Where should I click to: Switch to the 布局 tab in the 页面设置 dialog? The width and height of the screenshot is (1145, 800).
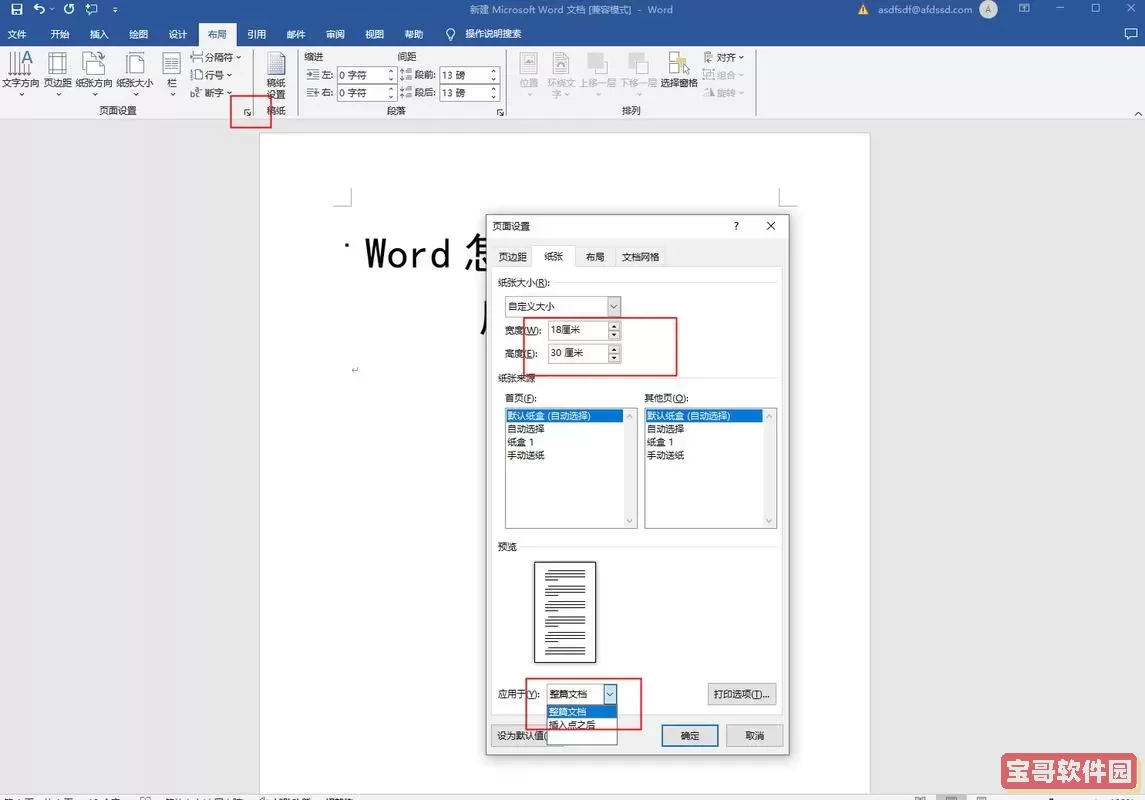(595, 257)
